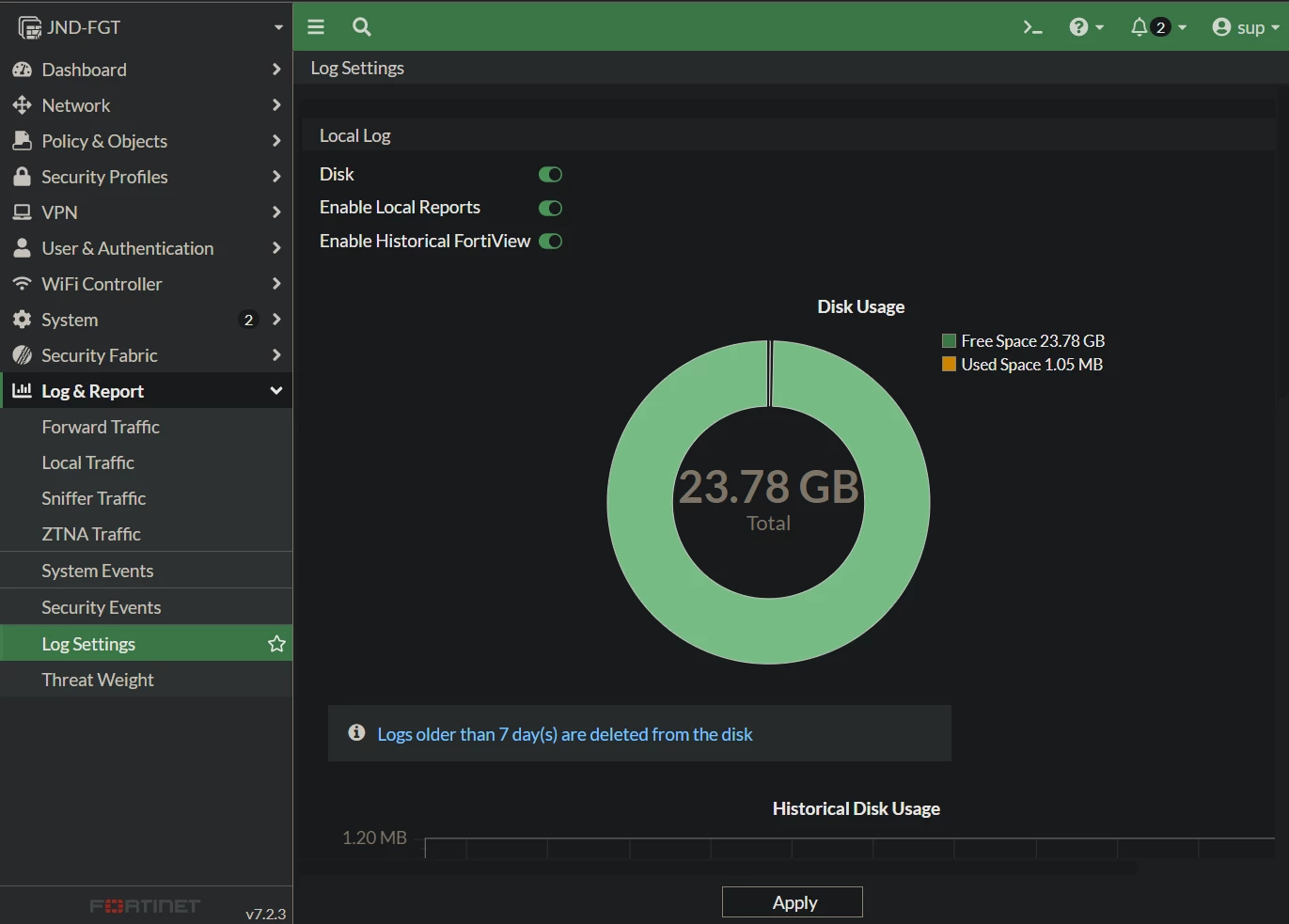
Task: Click the 23.78 GB total value
Action: pos(769,487)
